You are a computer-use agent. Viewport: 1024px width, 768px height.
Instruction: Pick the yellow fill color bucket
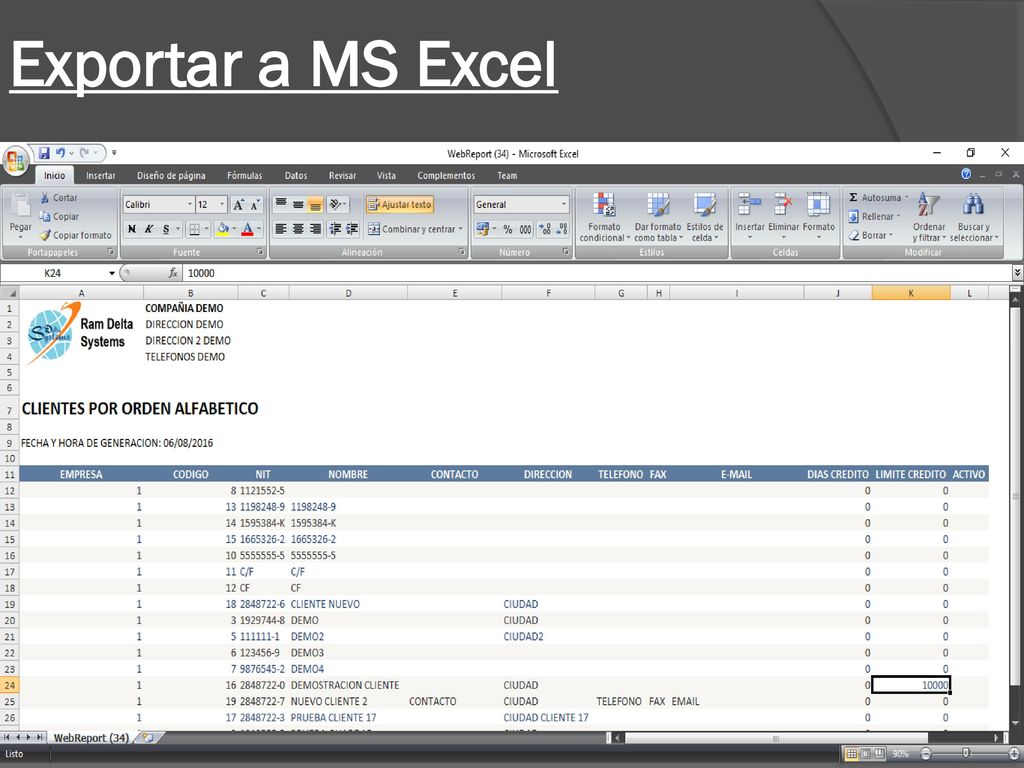[223, 229]
